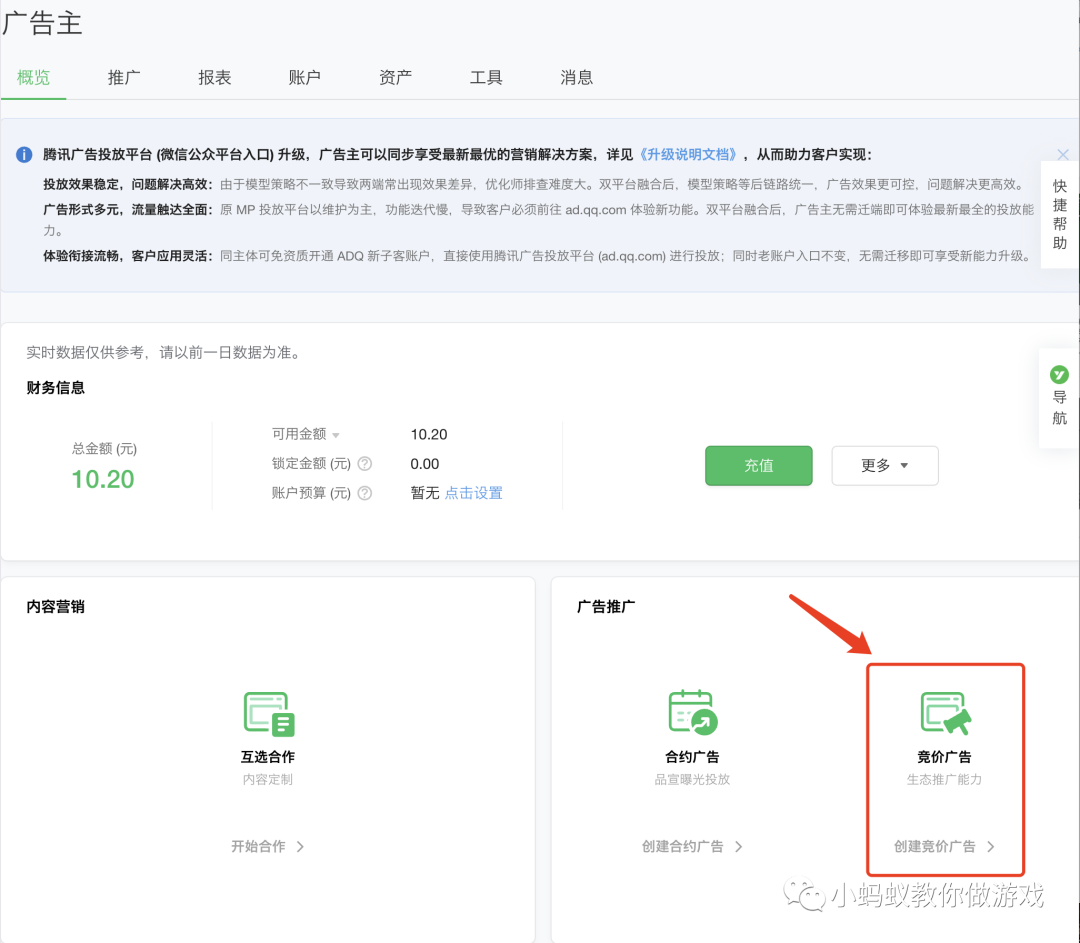Select the 合约广告 calendar icon
Image resolution: width=1080 pixels, height=943 pixels.
[693, 712]
